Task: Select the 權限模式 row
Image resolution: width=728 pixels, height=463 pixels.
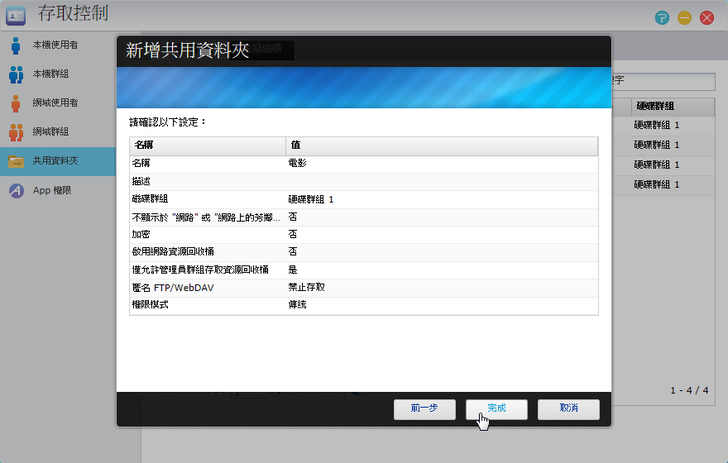Action: pyautogui.click(x=363, y=304)
